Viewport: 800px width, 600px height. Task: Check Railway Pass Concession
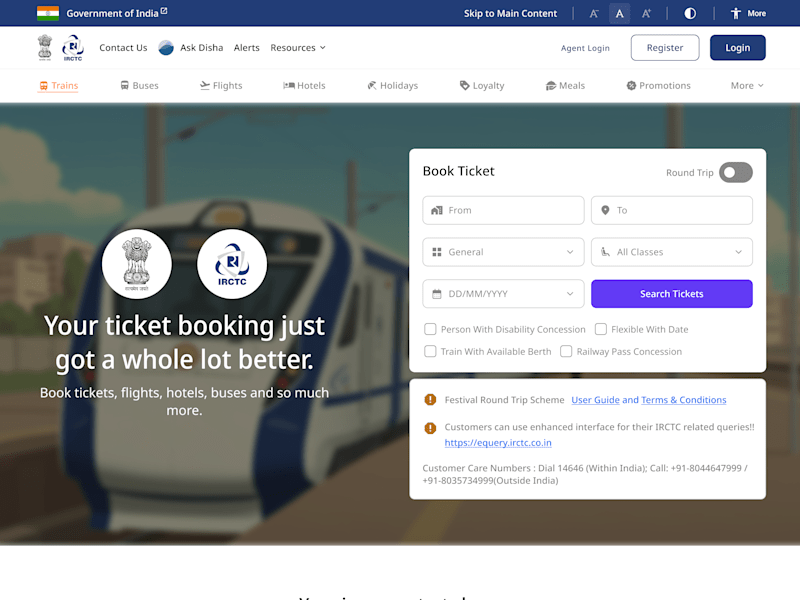pos(566,352)
